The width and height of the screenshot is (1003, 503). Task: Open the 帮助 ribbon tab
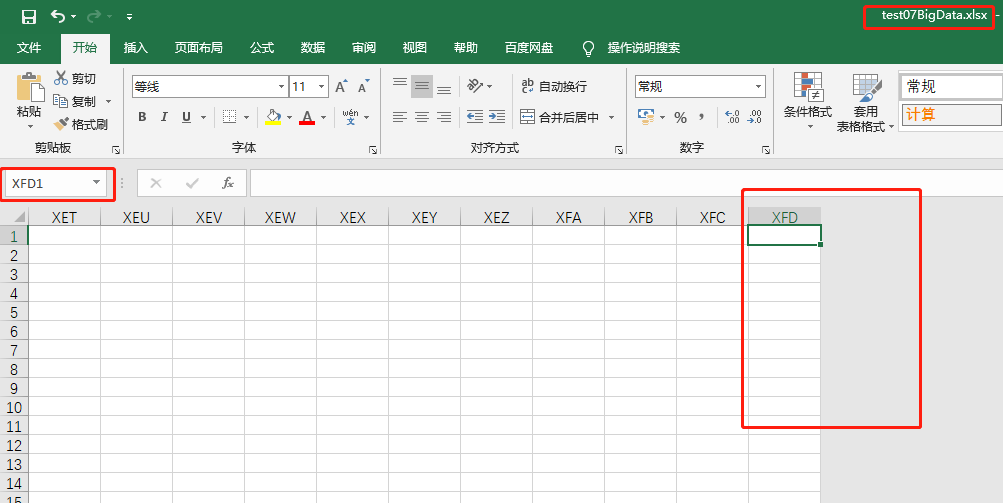tap(466, 48)
